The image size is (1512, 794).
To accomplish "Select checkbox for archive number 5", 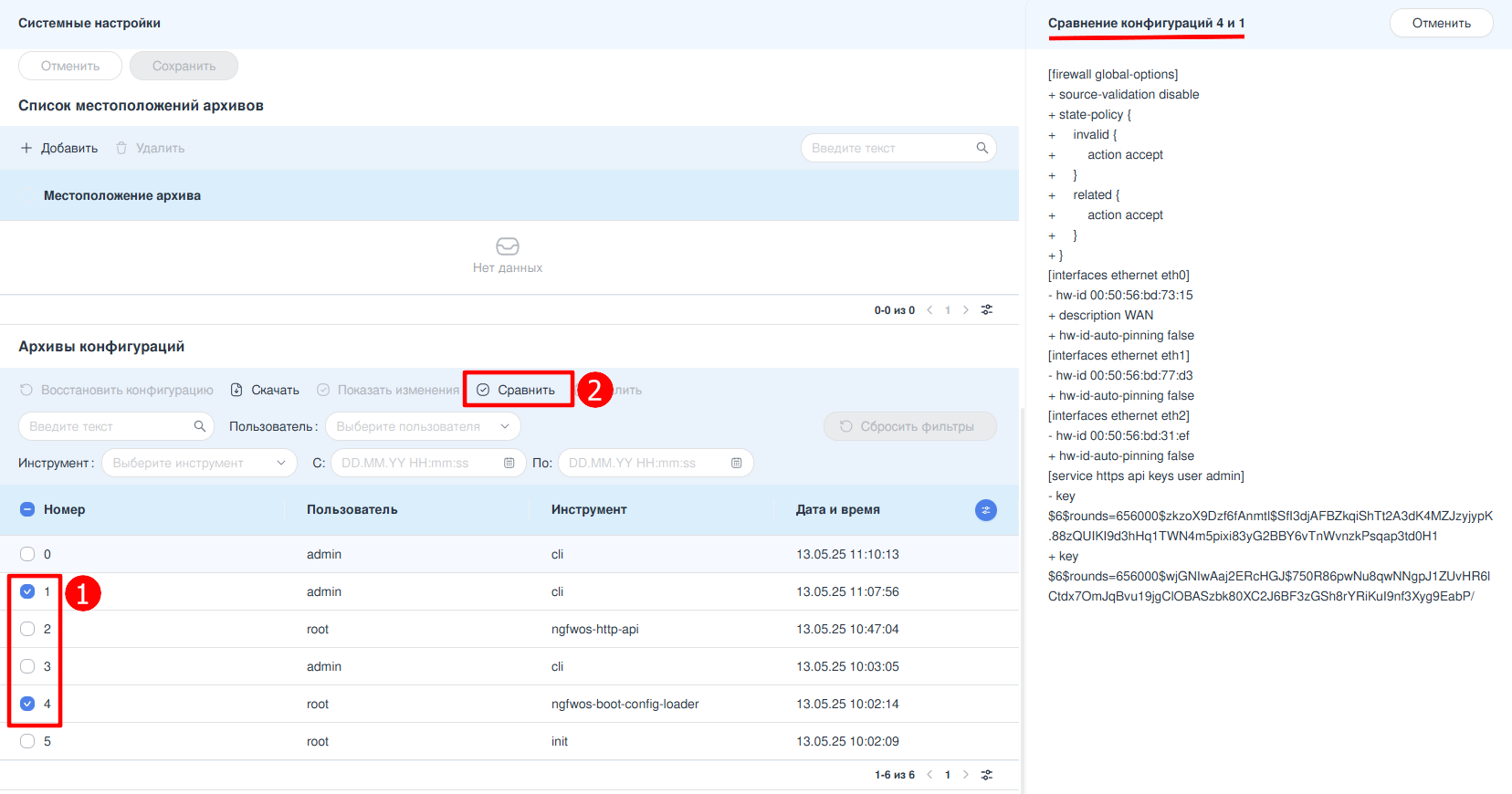I will pos(27,741).
